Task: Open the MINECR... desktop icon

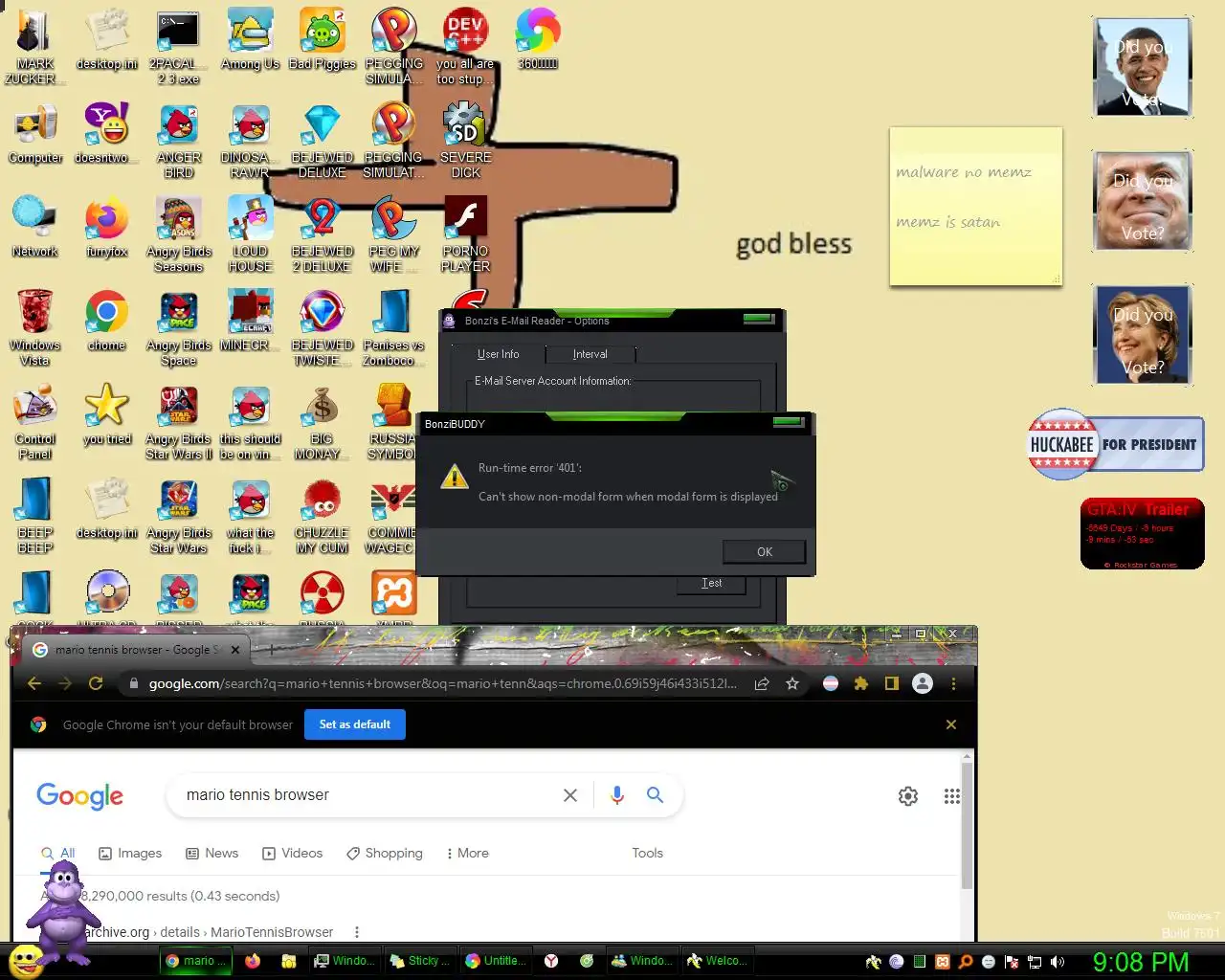Action: 251,322
